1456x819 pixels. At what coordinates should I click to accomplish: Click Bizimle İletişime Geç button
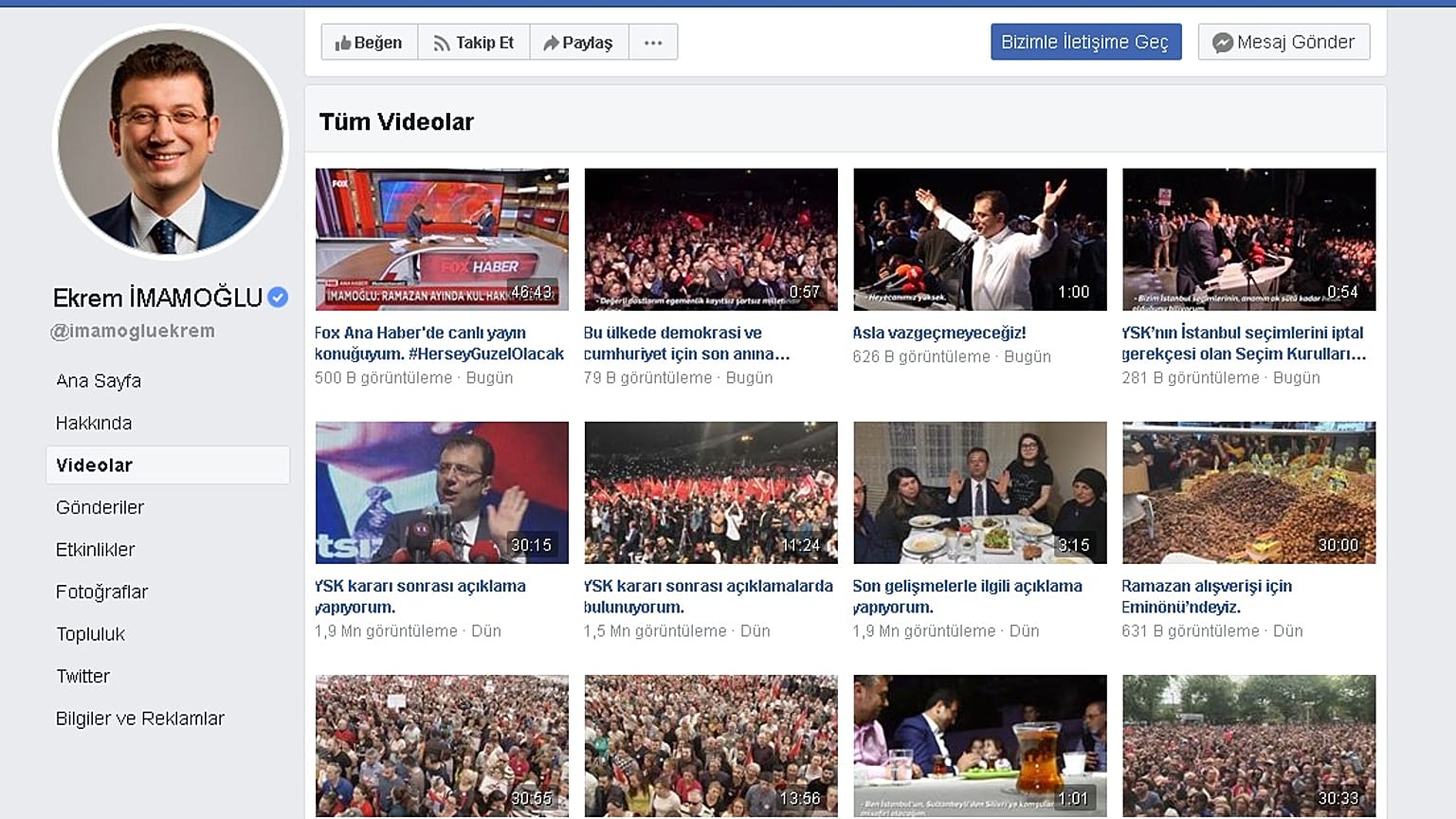[1085, 42]
